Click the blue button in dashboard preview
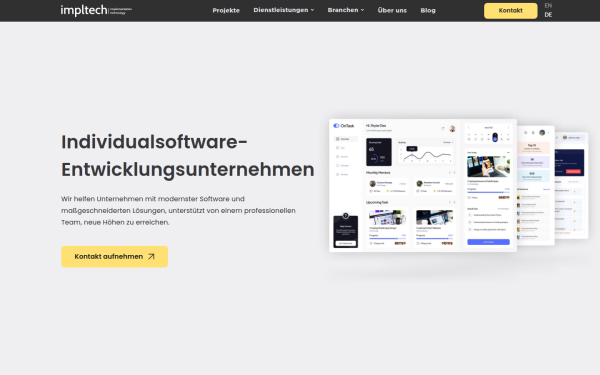 click(488, 242)
